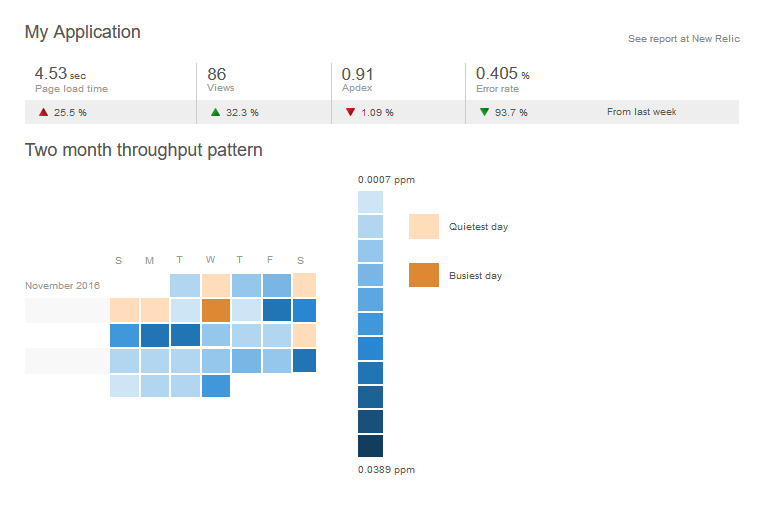Image resolution: width=762 pixels, height=508 pixels.
Task: Click the 0.91 Apdex metric
Action: pyautogui.click(x=358, y=80)
